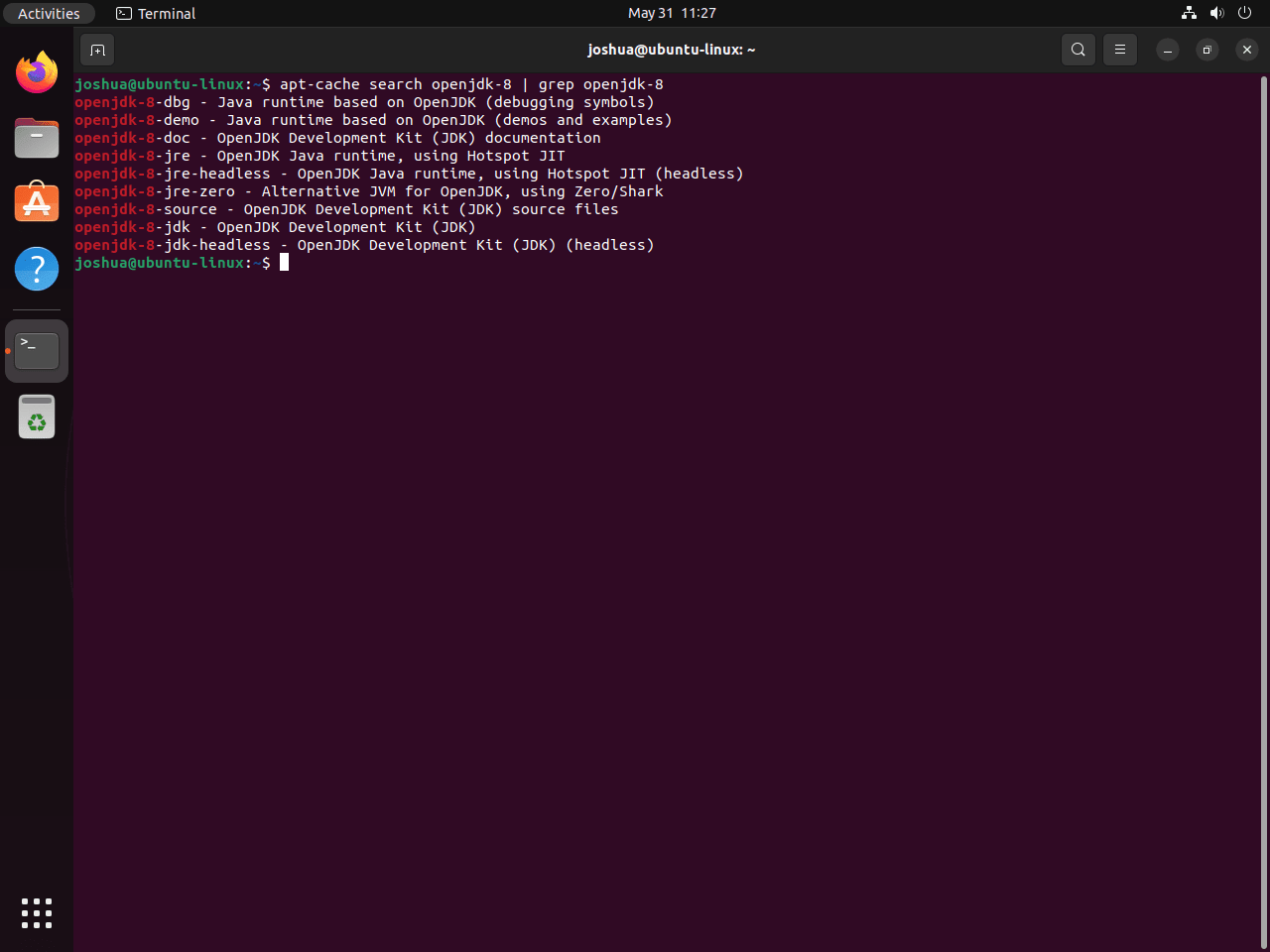Screen dimensions: 1270x952
Task: Open a new terminal tab
Action: 96,49
